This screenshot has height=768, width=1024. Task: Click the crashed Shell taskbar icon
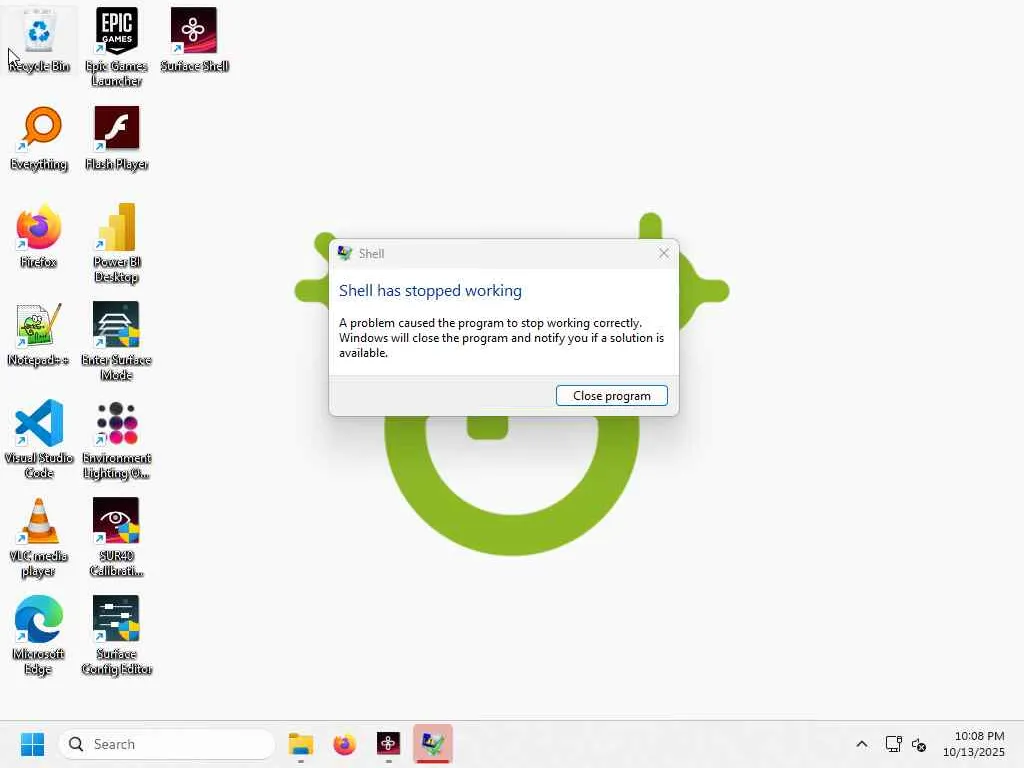coord(432,744)
